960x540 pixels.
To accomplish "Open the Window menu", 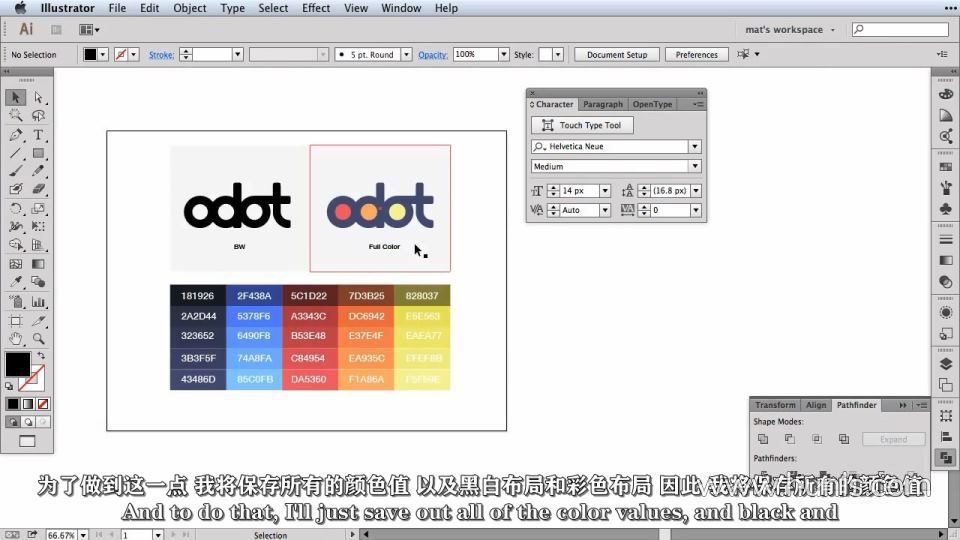I will pyautogui.click(x=401, y=8).
